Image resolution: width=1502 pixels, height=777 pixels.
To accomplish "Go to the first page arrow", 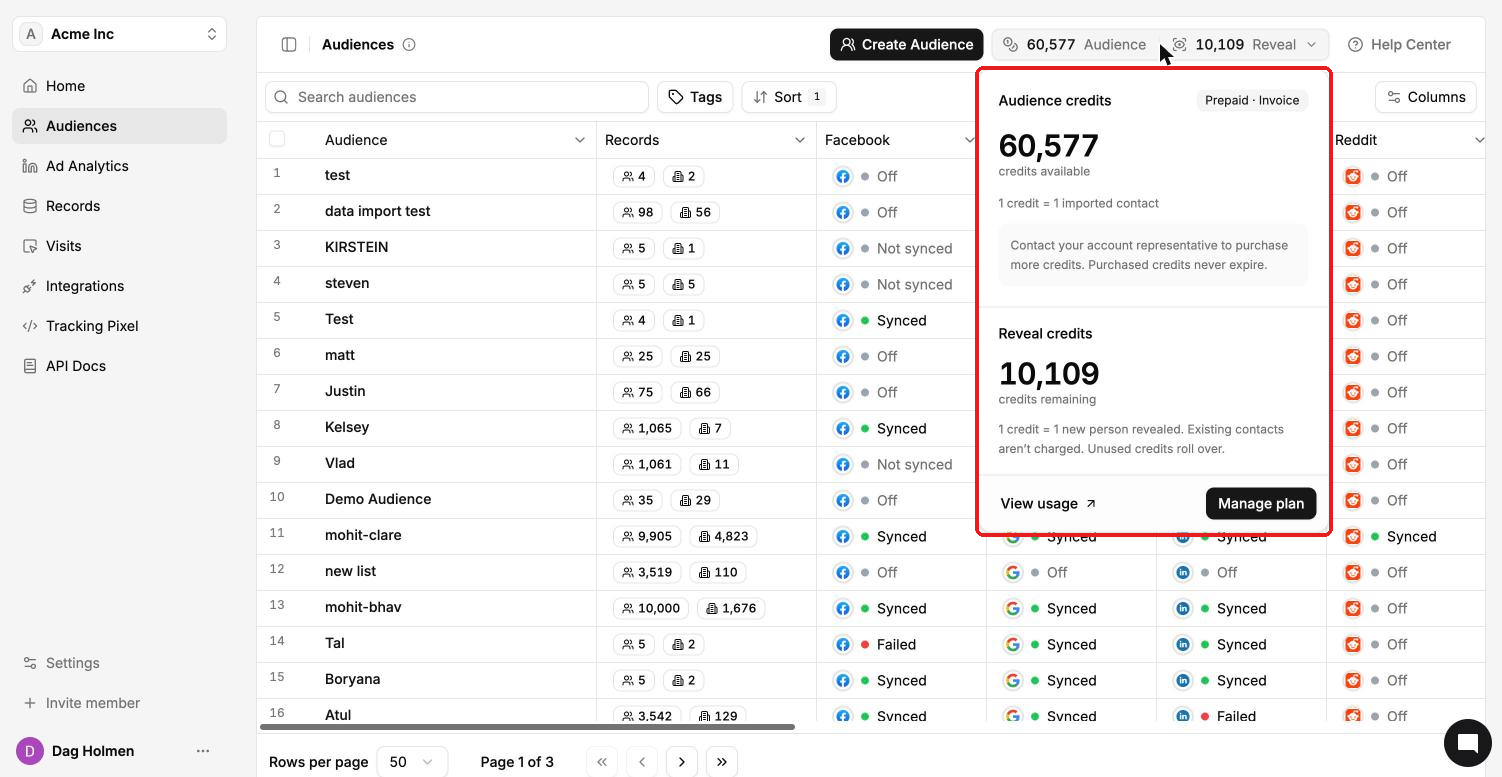I will click(602, 762).
